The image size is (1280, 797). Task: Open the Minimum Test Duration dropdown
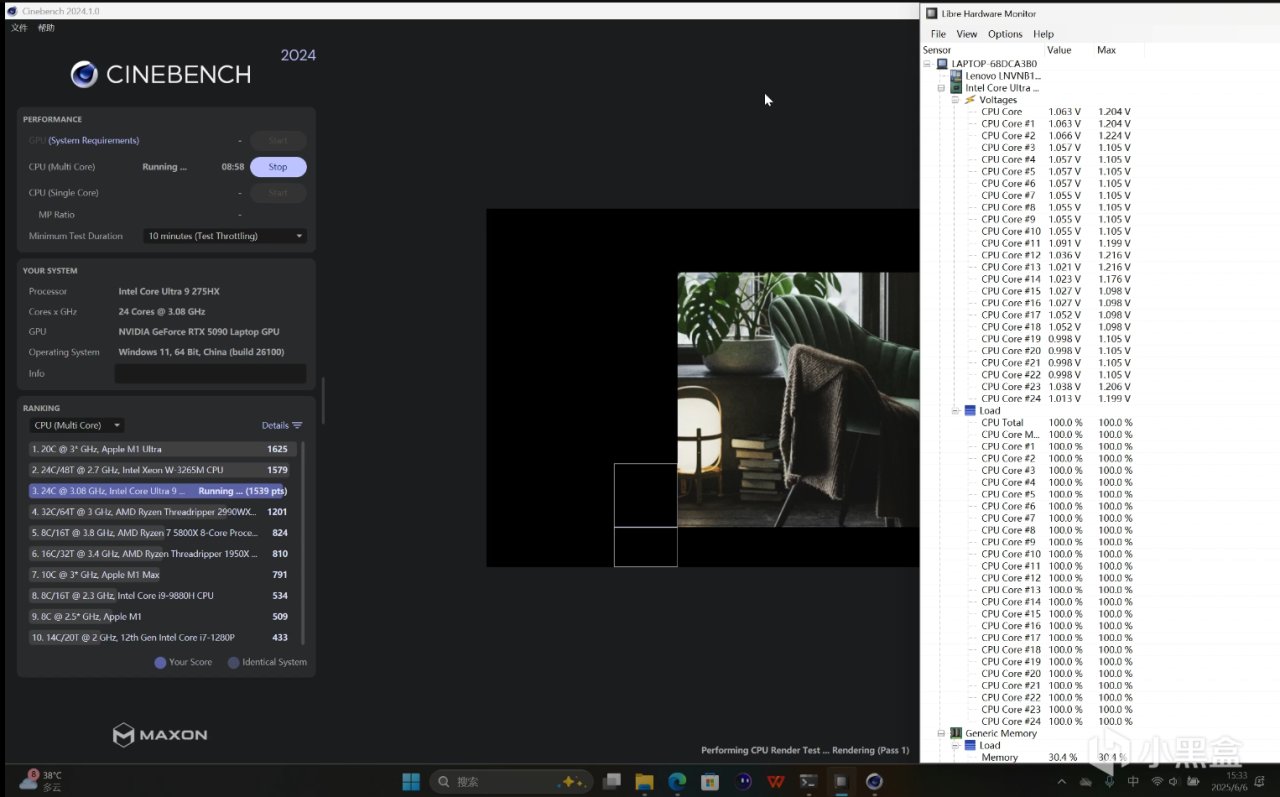[x=225, y=236]
